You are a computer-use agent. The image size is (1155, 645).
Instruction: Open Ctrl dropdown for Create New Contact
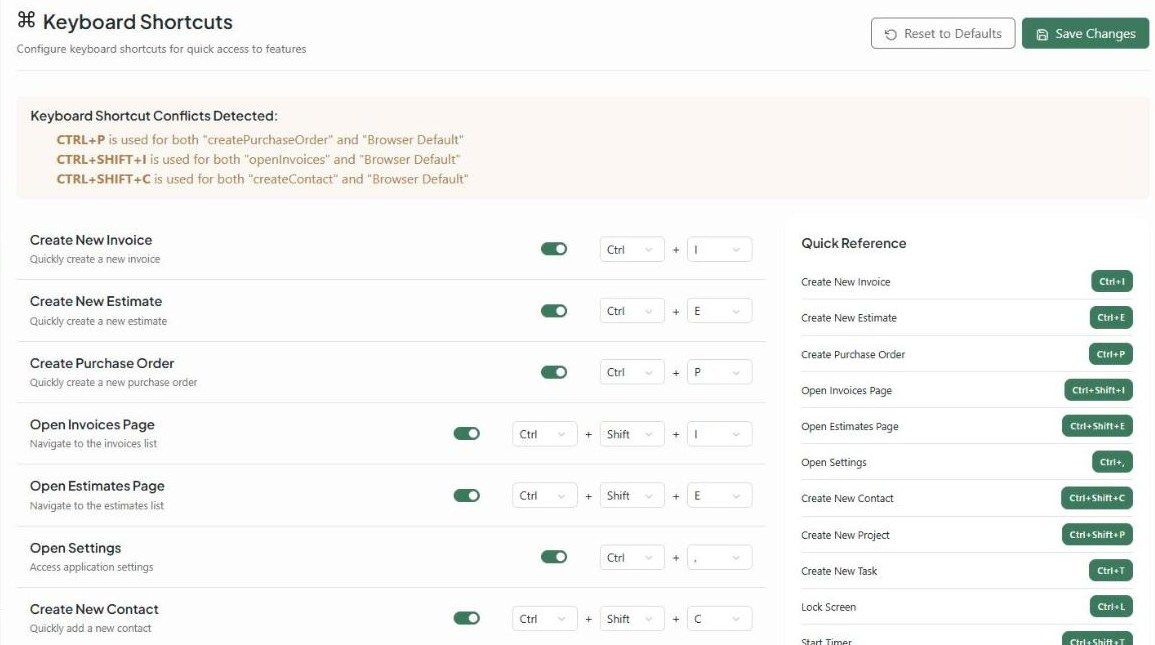pos(544,618)
